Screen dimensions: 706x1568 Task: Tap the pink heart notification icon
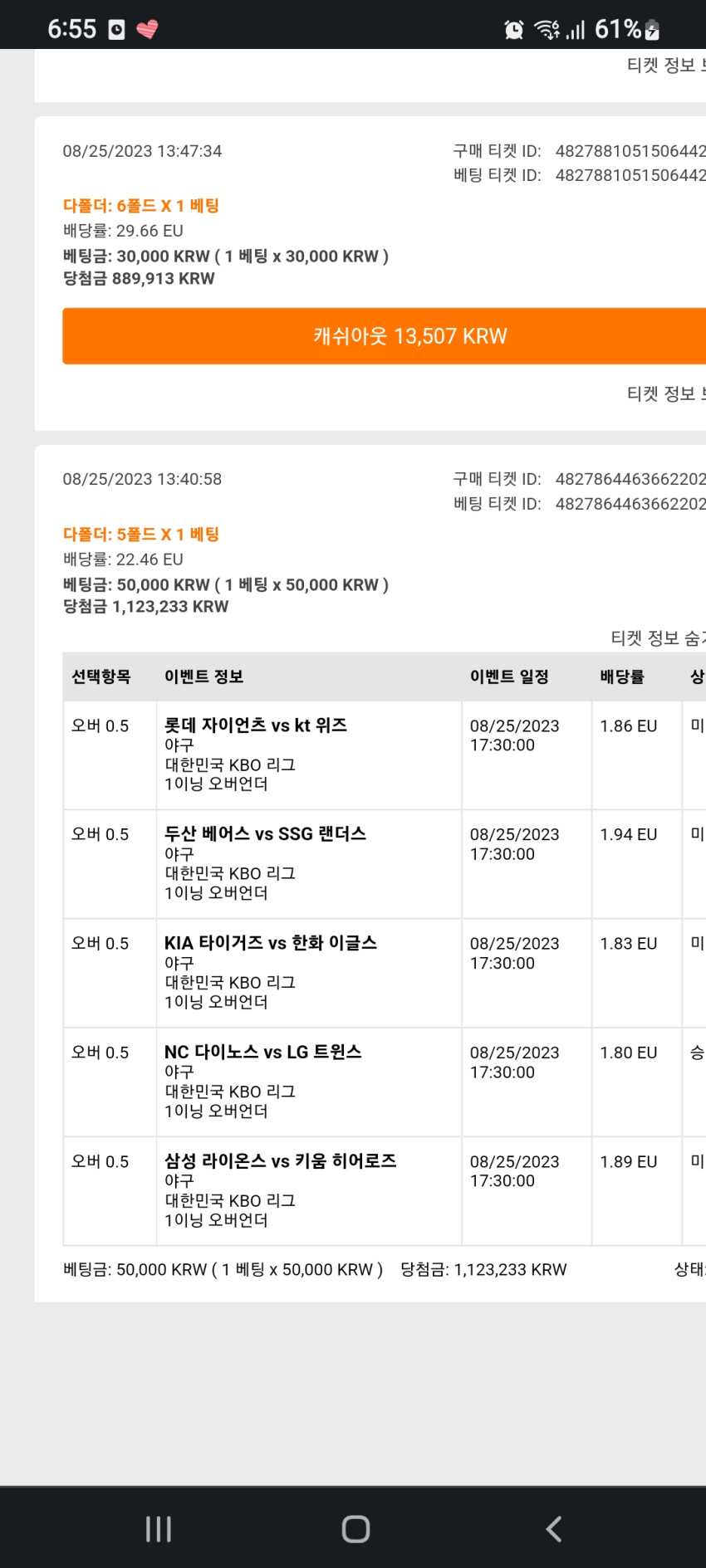pyautogui.click(x=147, y=30)
